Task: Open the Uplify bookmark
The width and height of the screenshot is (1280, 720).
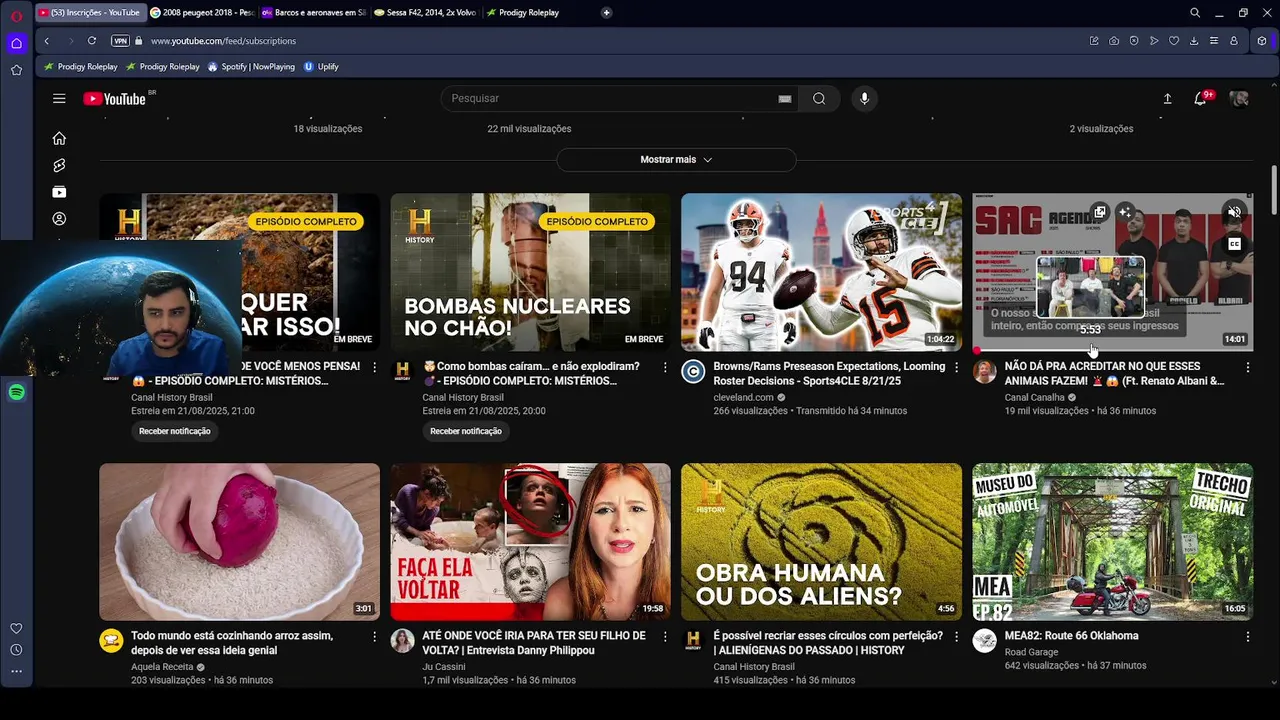Action: [x=321, y=67]
